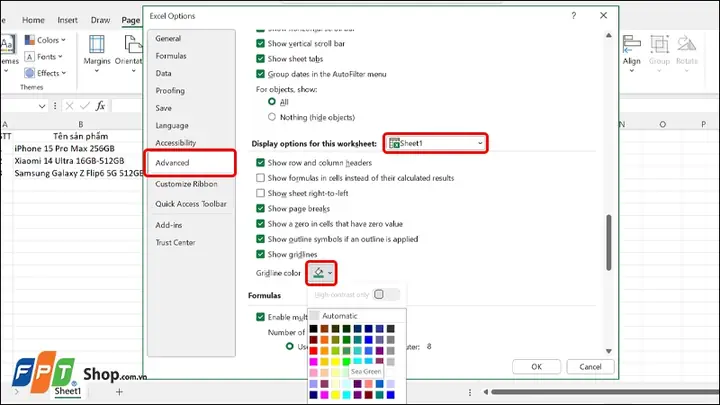This screenshot has height=405, width=720.
Task: Click OK in Excel Options
Action: pos(536,367)
